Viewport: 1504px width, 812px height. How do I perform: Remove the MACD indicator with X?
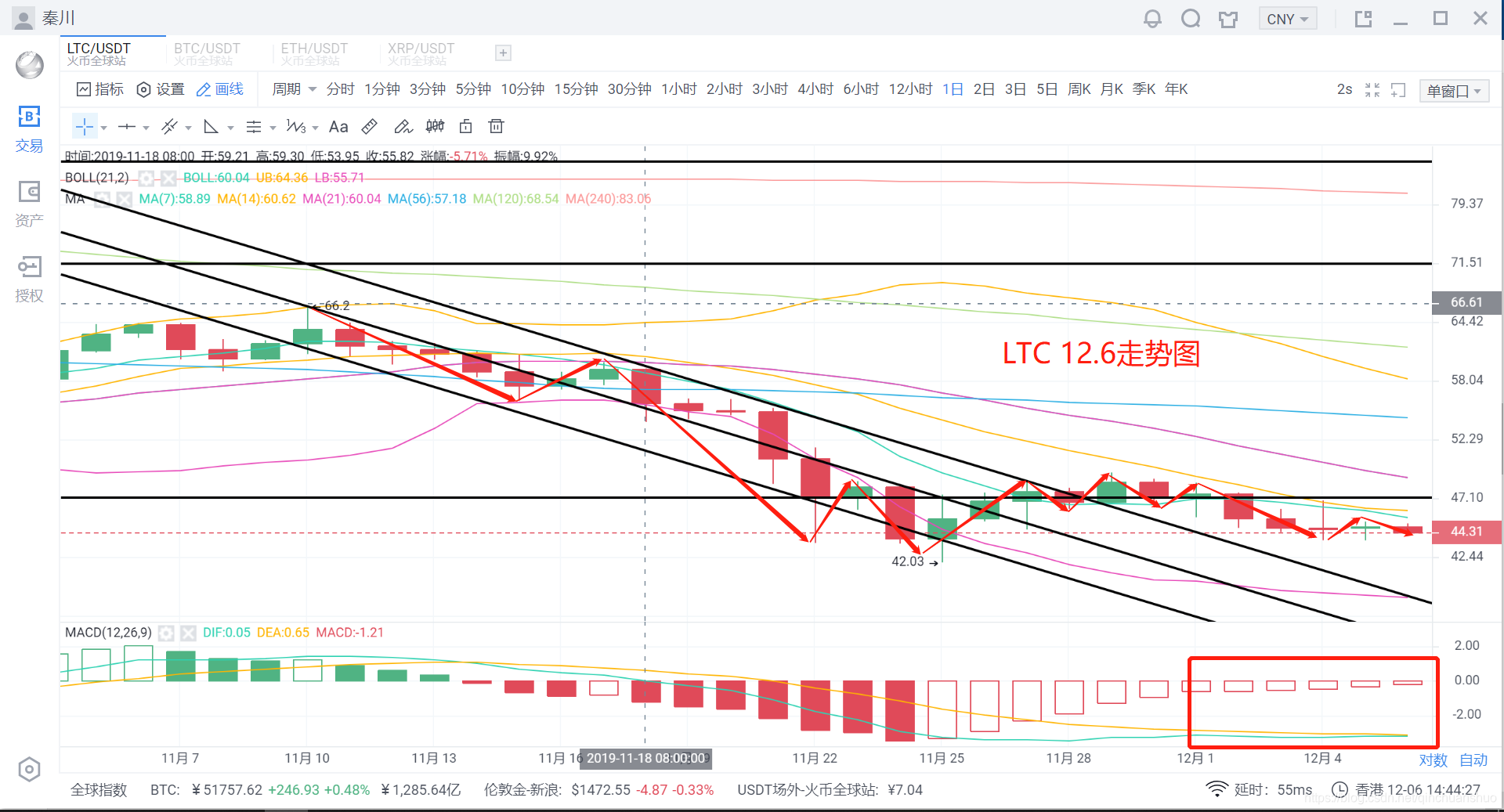click(188, 633)
